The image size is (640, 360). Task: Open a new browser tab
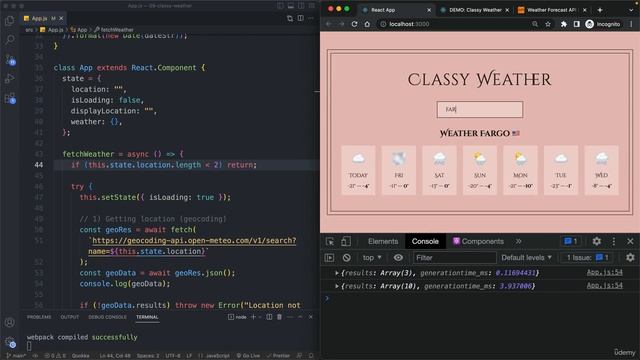coord(600,10)
